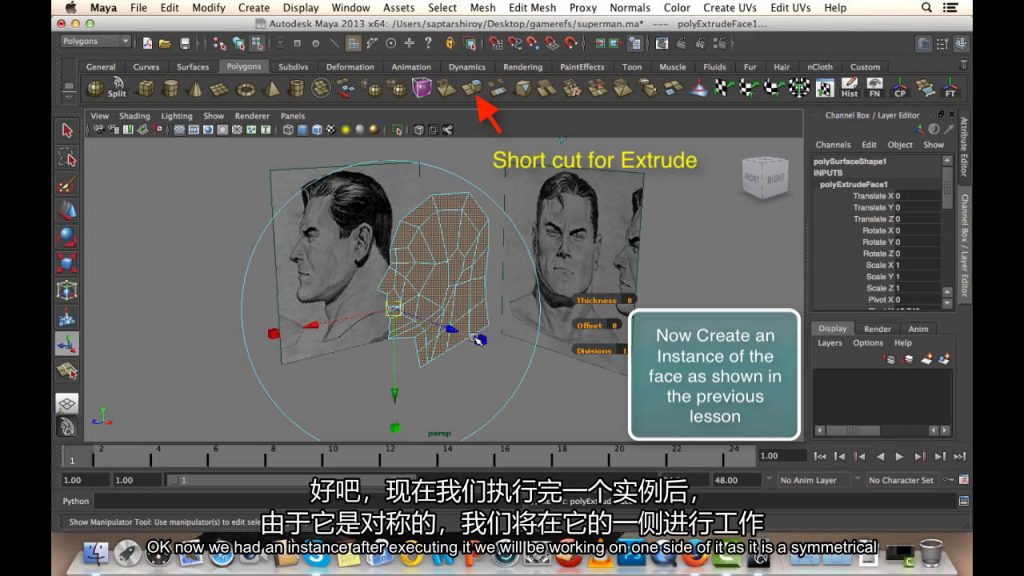Open the macOS Spotlight search icon
This screenshot has height=576, width=1024.
(926, 8)
